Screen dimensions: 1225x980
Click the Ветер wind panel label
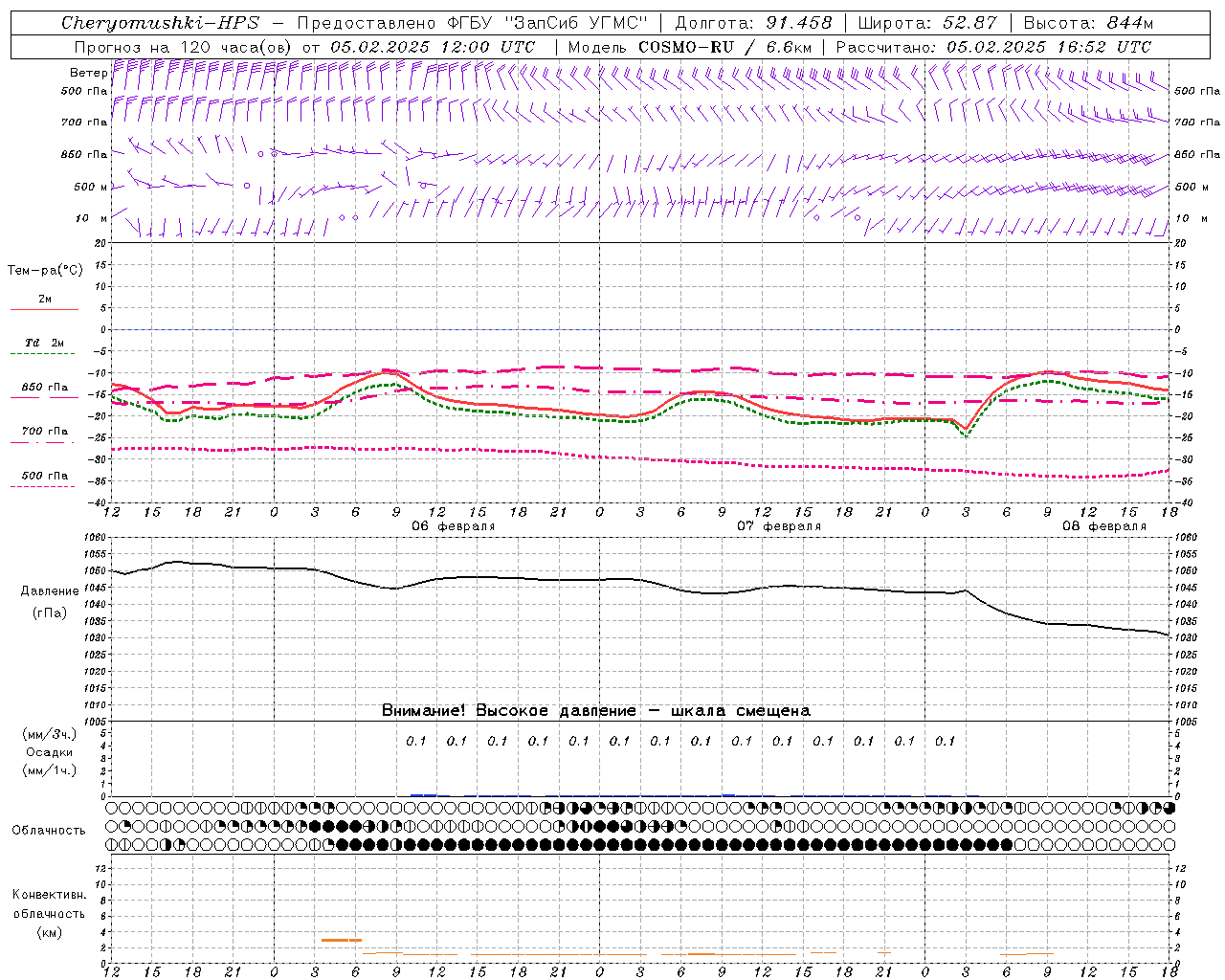tap(89, 73)
